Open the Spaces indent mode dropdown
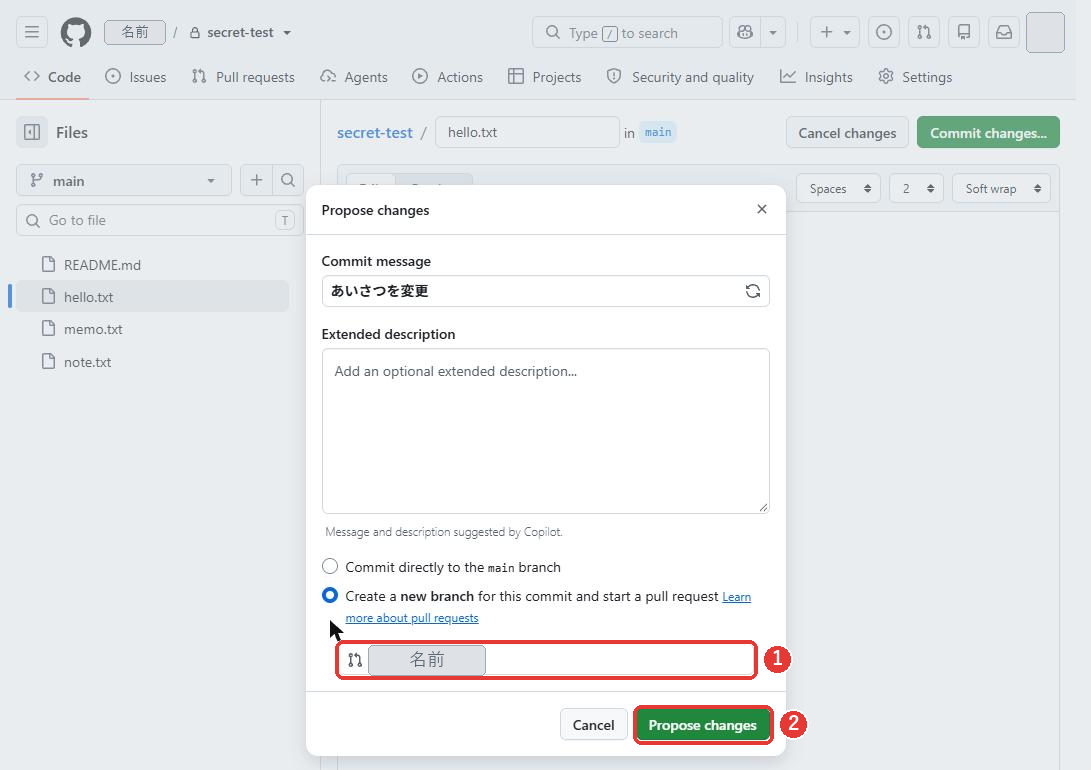This screenshot has width=1091, height=770. point(838,189)
